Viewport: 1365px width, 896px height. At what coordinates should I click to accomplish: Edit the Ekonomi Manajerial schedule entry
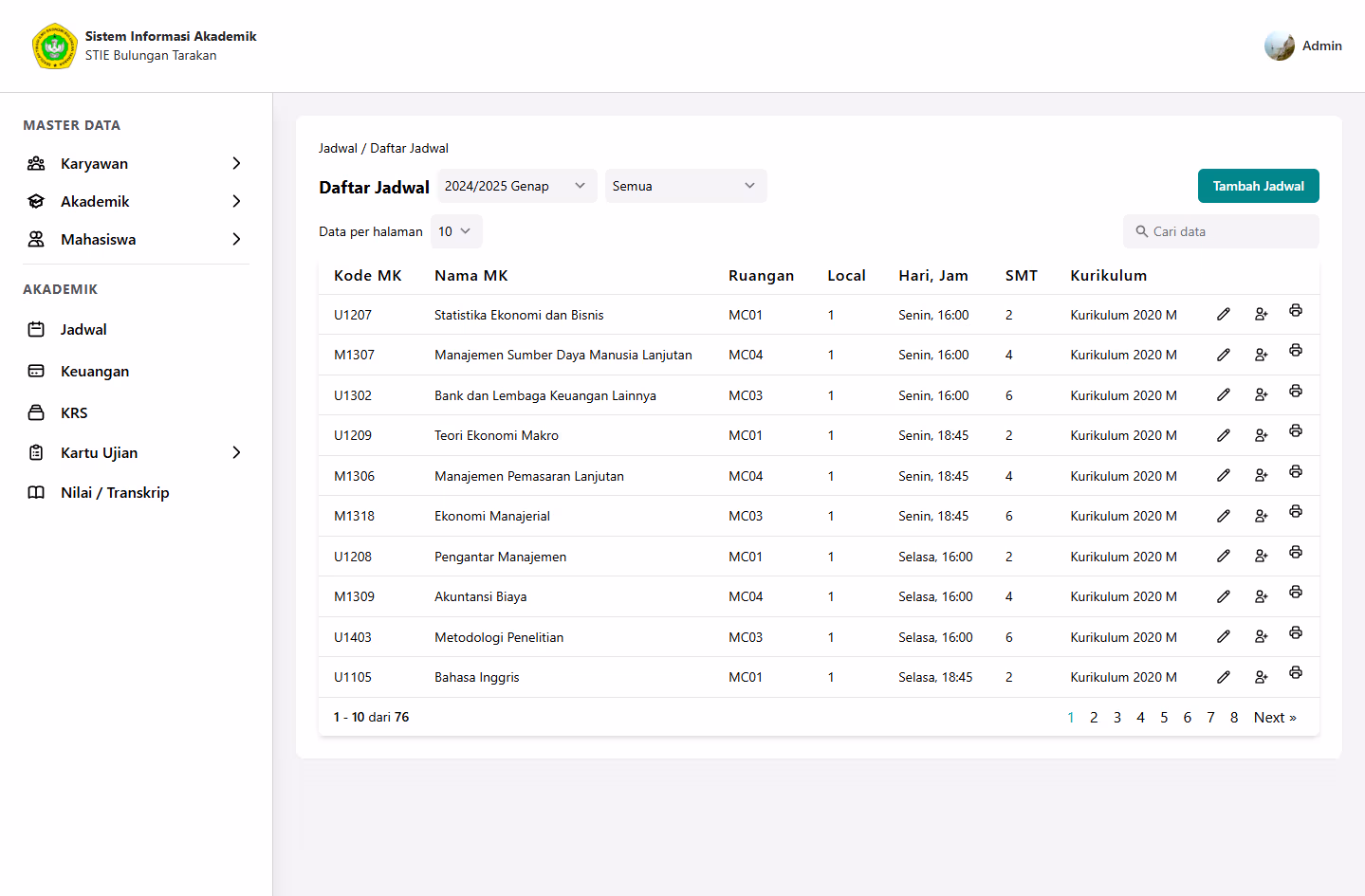click(1224, 516)
